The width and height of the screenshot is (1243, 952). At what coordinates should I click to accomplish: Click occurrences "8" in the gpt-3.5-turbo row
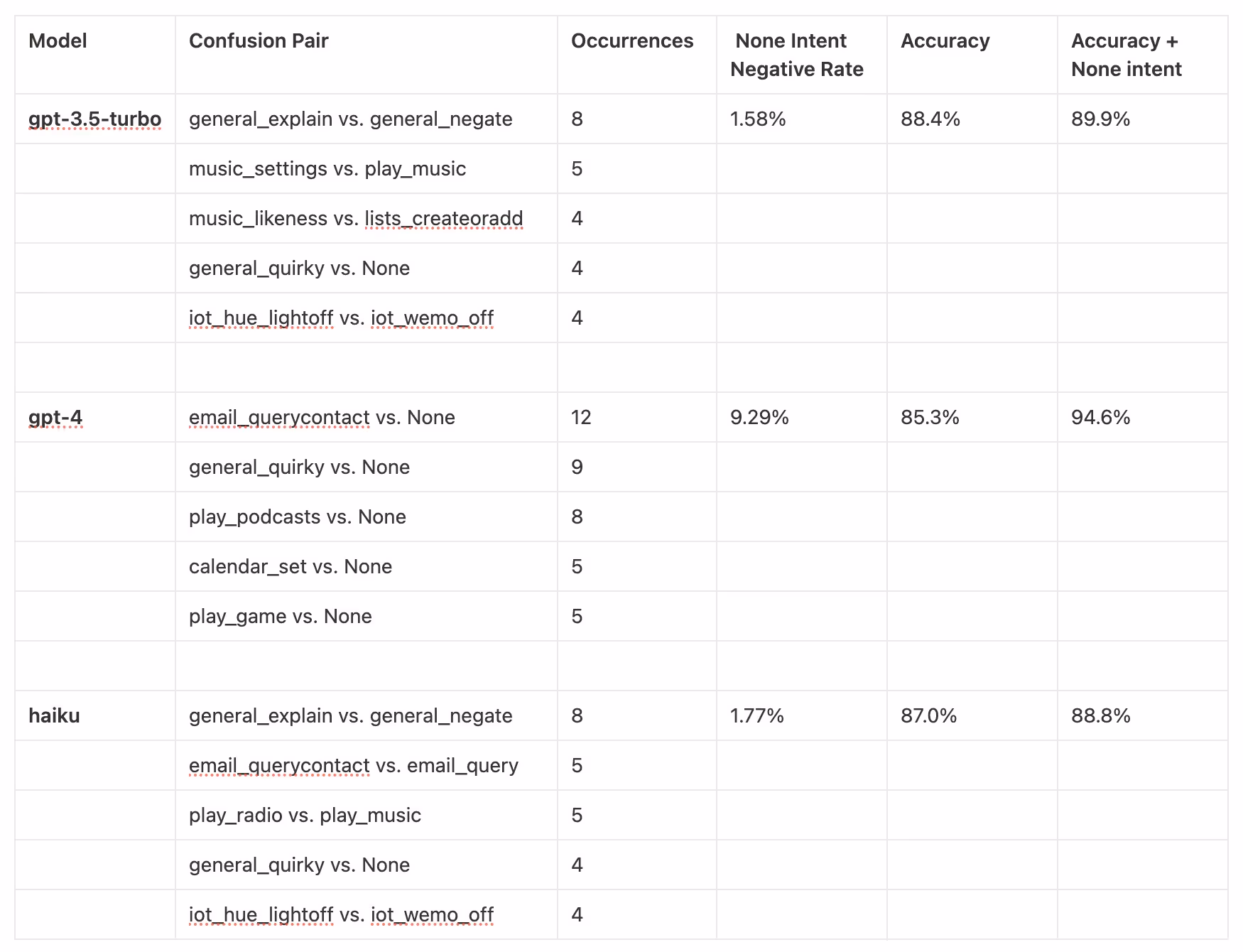click(x=577, y=119)
